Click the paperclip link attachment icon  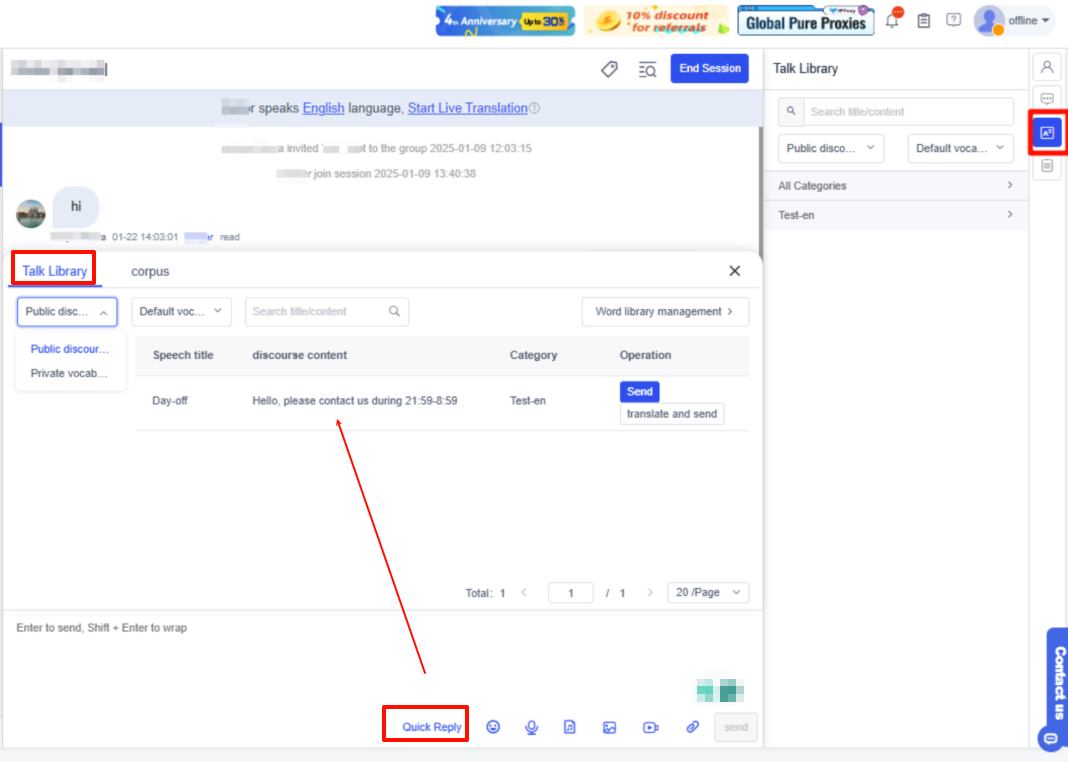692,727
